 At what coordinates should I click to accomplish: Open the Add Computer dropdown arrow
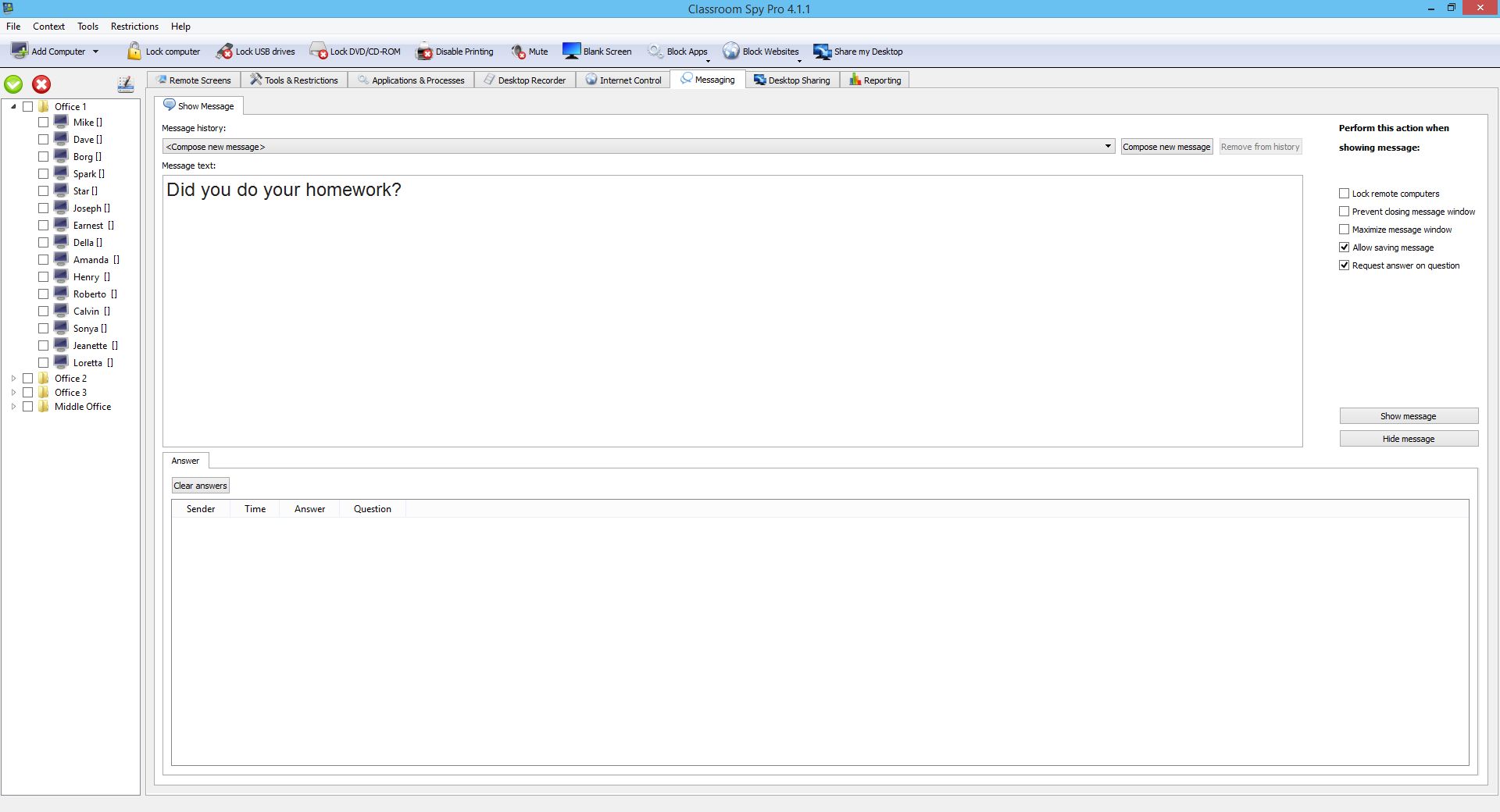[96, 52]
